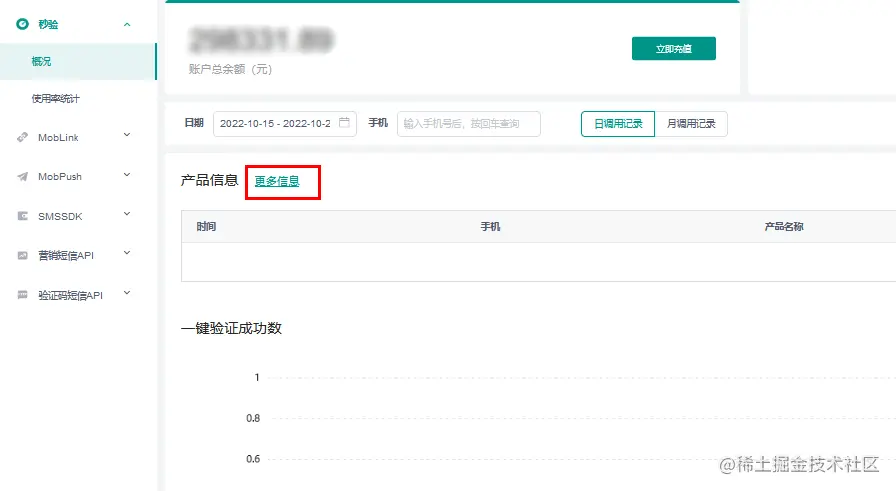Click the 立即充值 button
The image size is (896, 491).
[x=674, y=49]
